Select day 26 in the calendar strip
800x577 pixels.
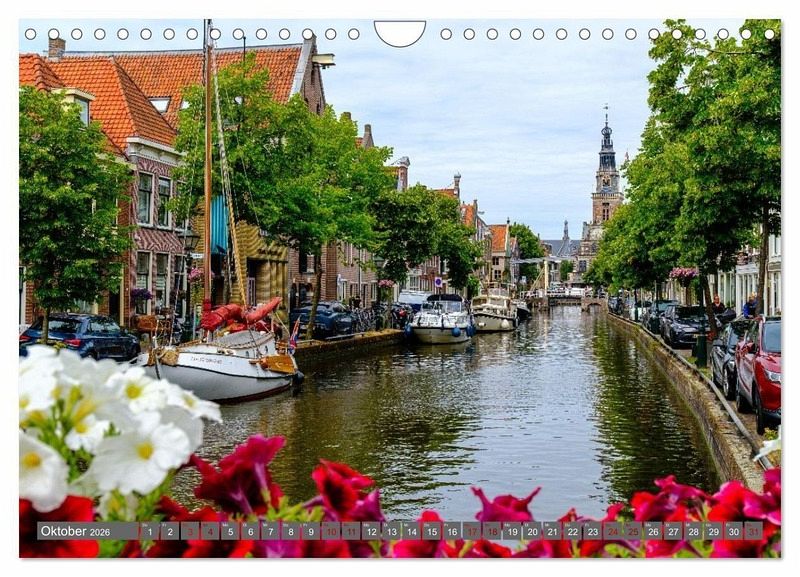[x=653, y=531]
